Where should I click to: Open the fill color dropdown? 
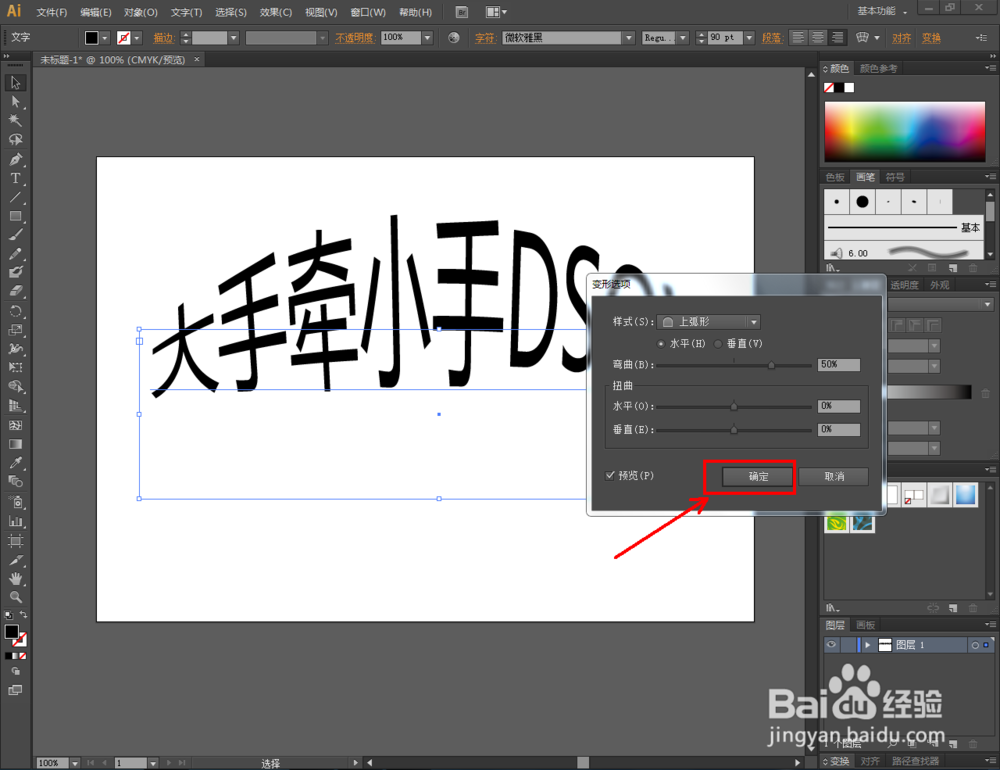(x=105, y=38)
